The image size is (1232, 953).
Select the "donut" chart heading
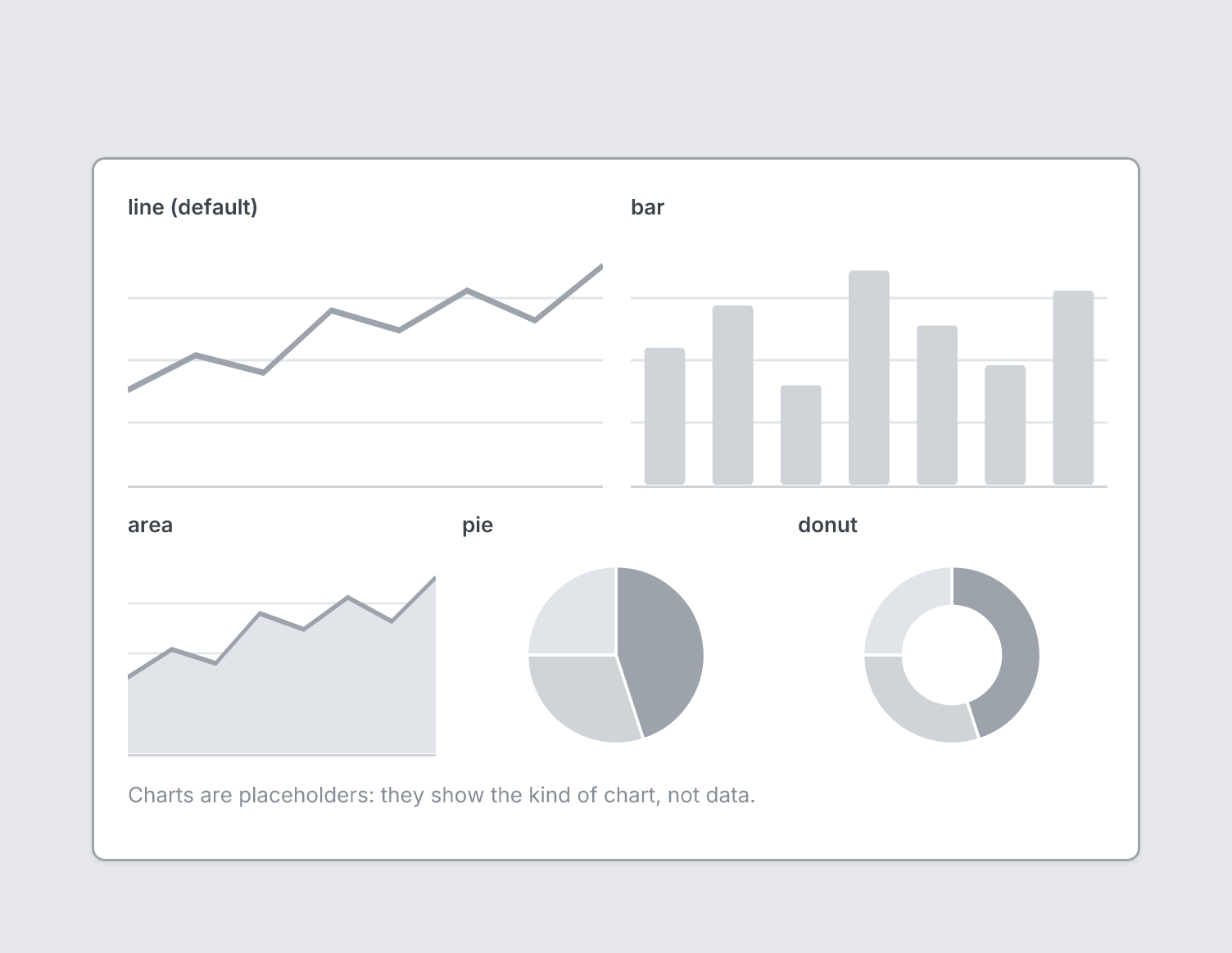[x=827, y=525]
